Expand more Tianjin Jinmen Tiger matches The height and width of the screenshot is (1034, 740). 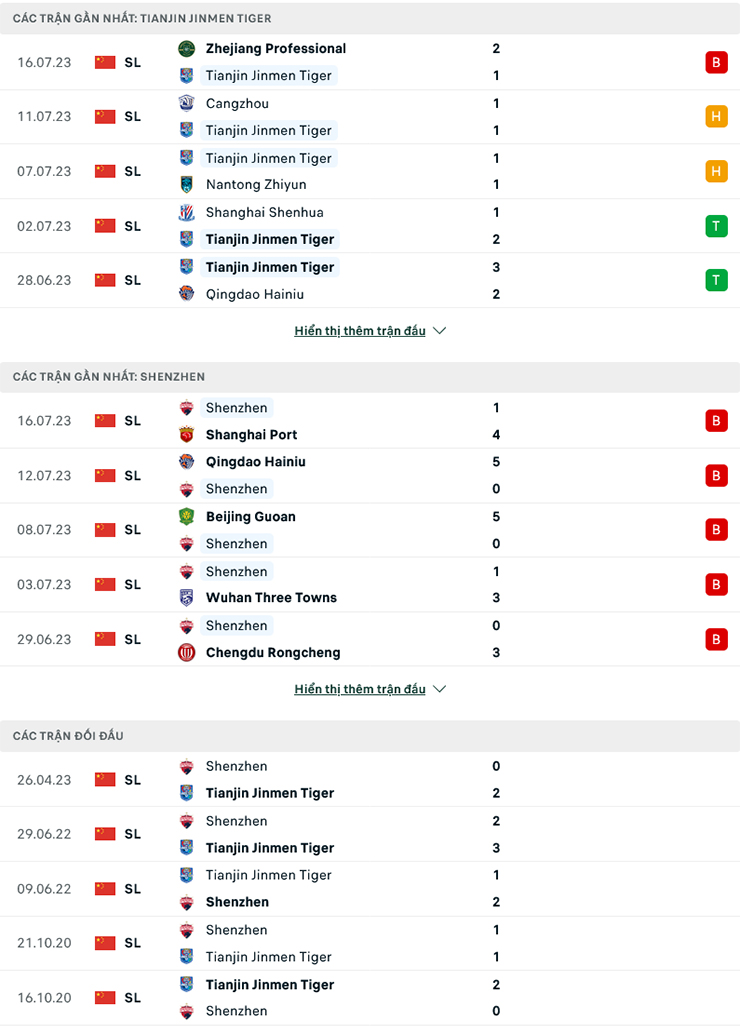[360, 330]
